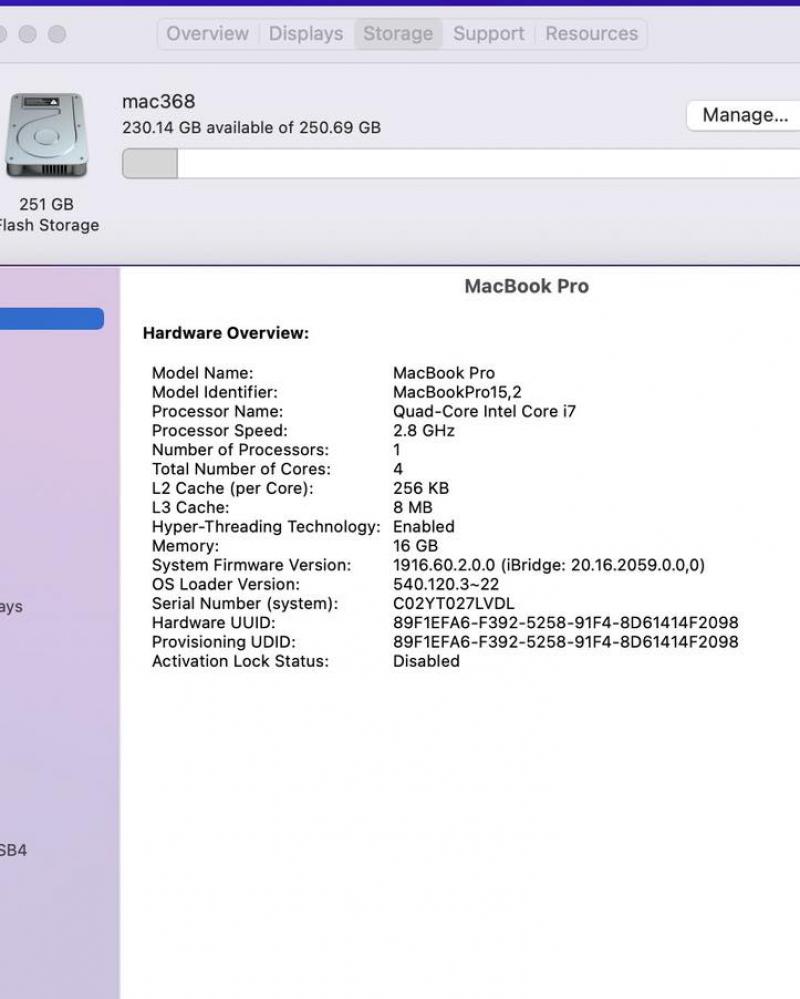Go to the Support tab
The height and width of the screenshot is (999, 800).
[488, 34]
